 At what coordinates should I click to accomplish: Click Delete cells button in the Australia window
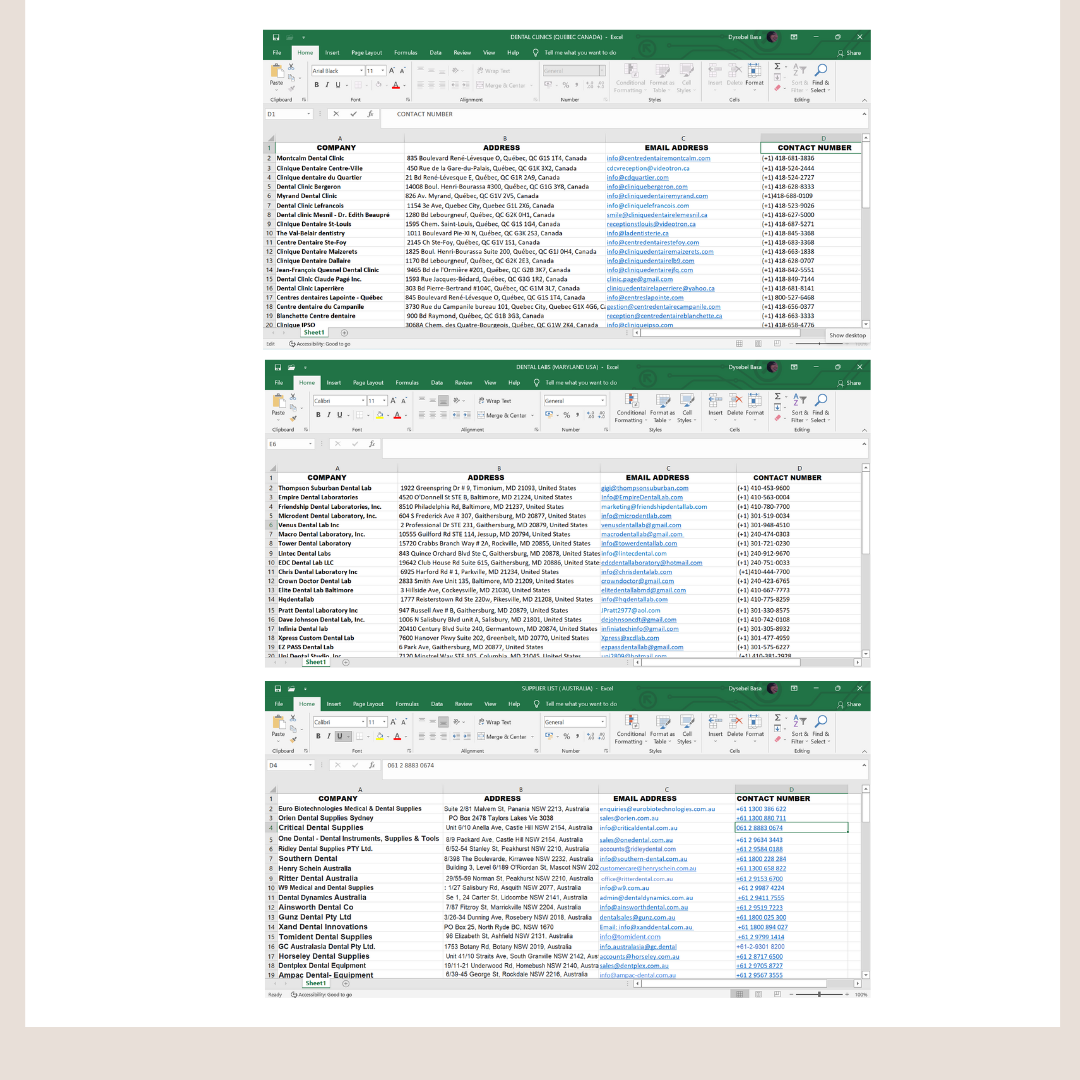[x=735, y=726]
